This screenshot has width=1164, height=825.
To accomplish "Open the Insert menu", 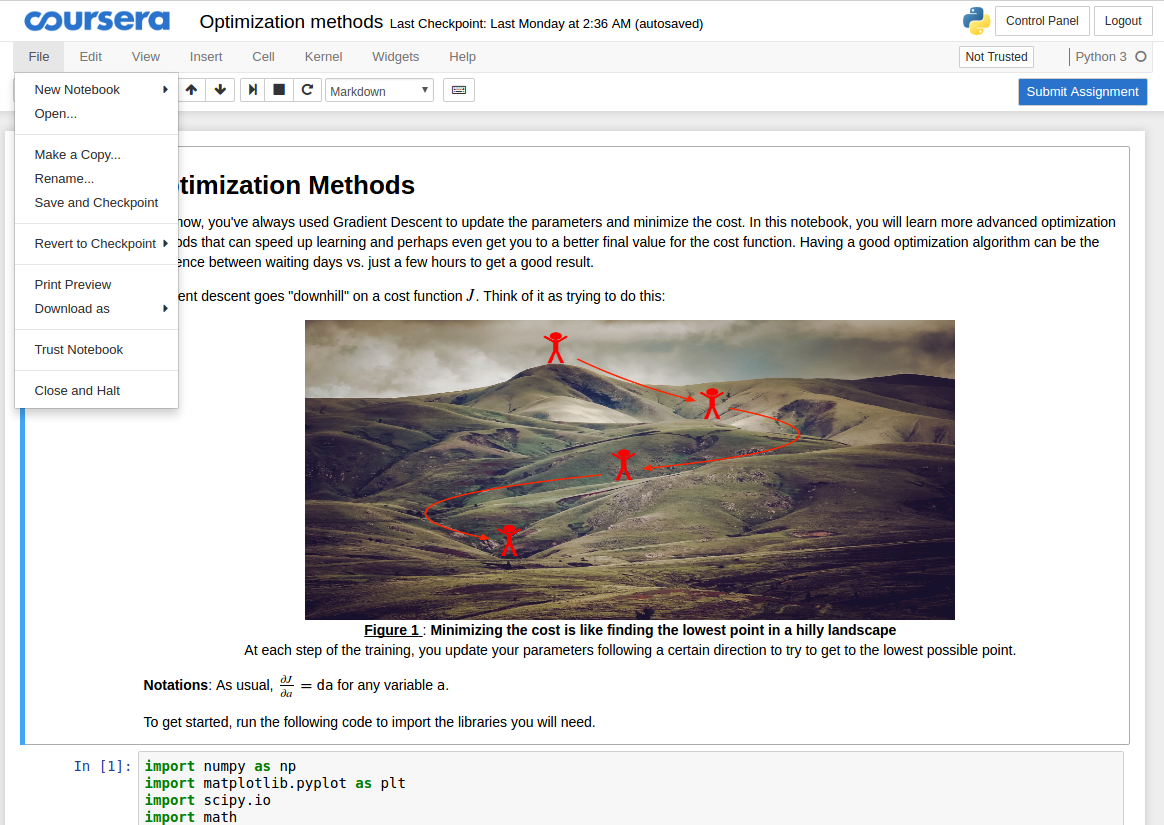I will 206,56.
